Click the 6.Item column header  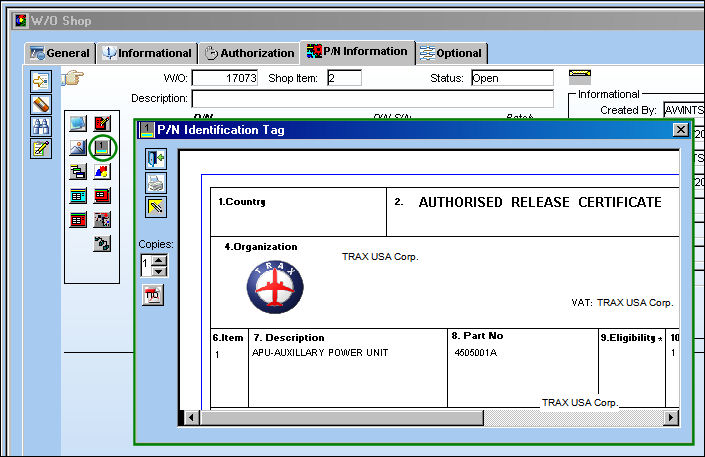(228, 338)
